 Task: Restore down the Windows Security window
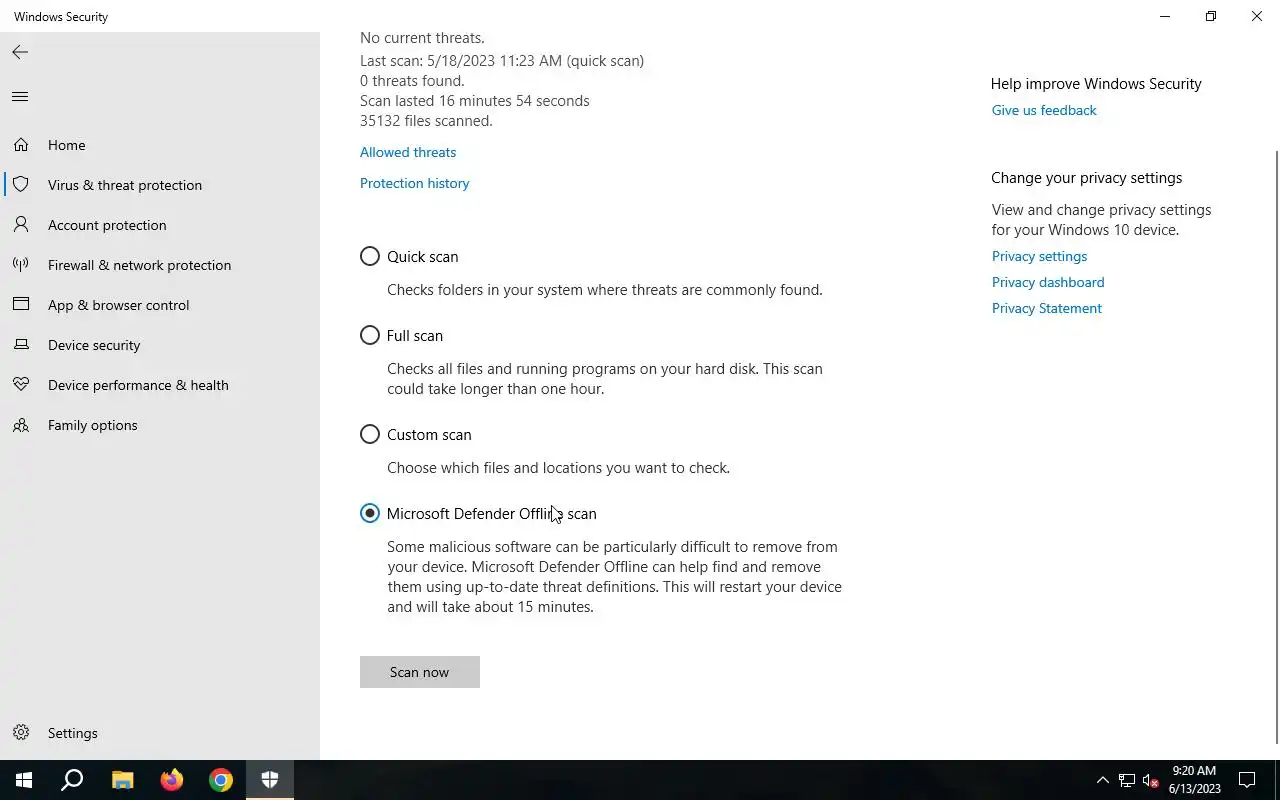[x=1211, y=16]
